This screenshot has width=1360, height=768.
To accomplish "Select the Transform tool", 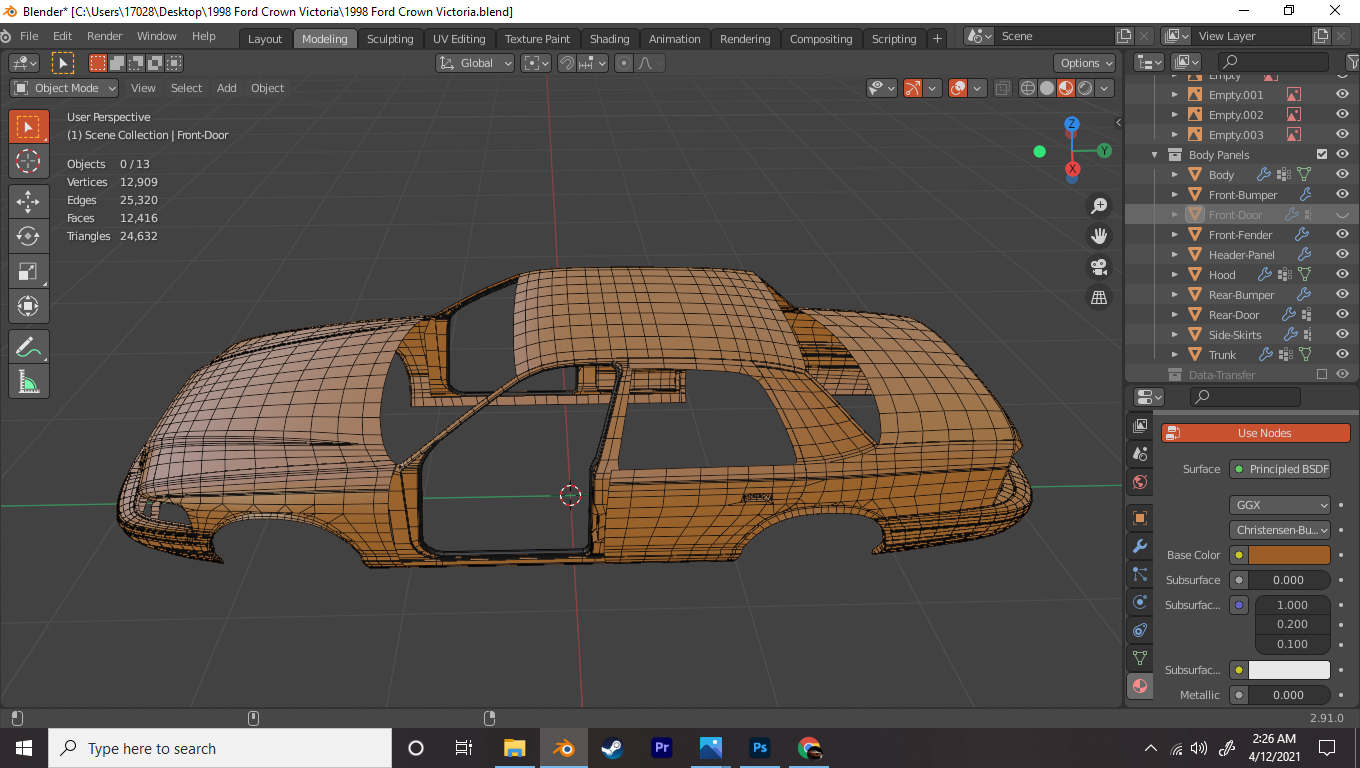I will pos(28,306).
